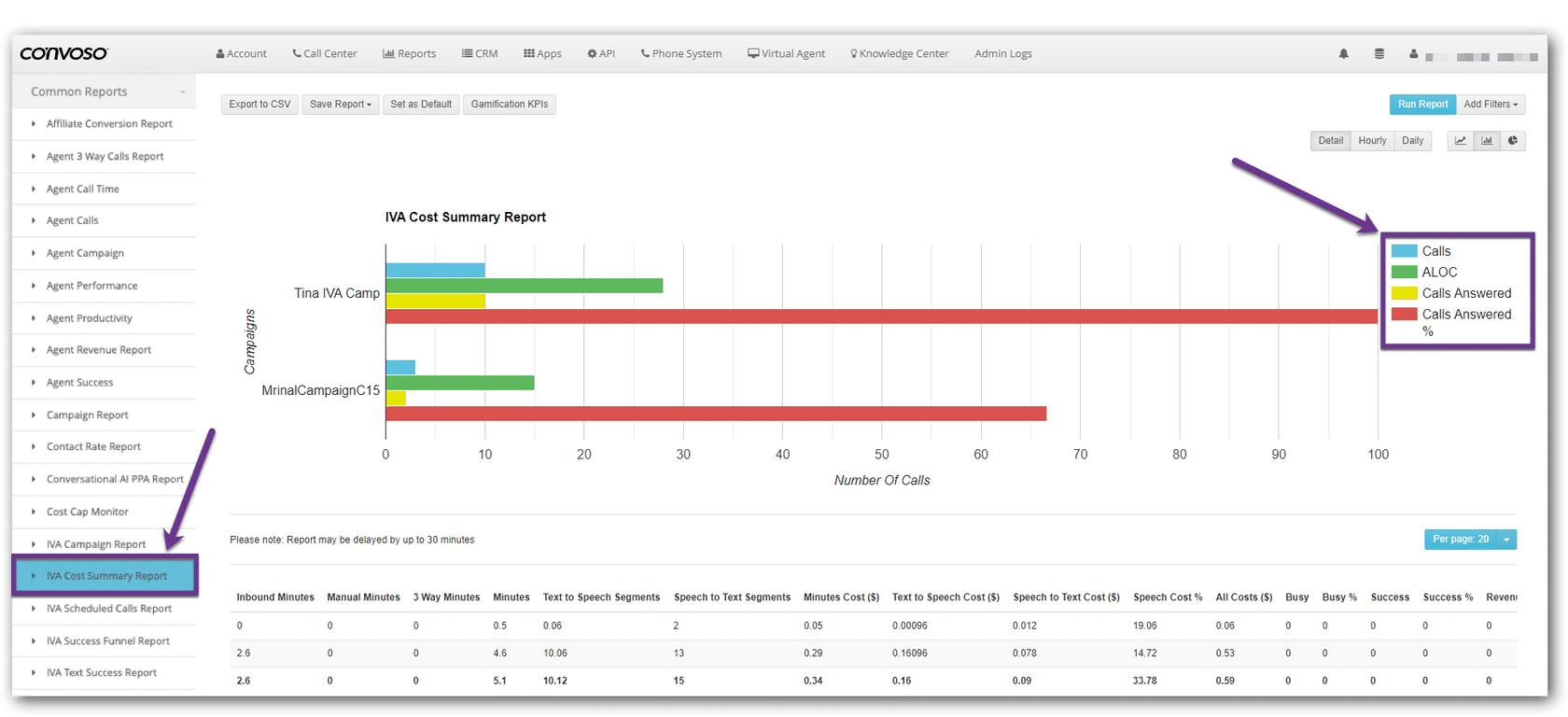Open the Reports menu
Viewport: 1568px width, 717px height.
click(409, 54)
